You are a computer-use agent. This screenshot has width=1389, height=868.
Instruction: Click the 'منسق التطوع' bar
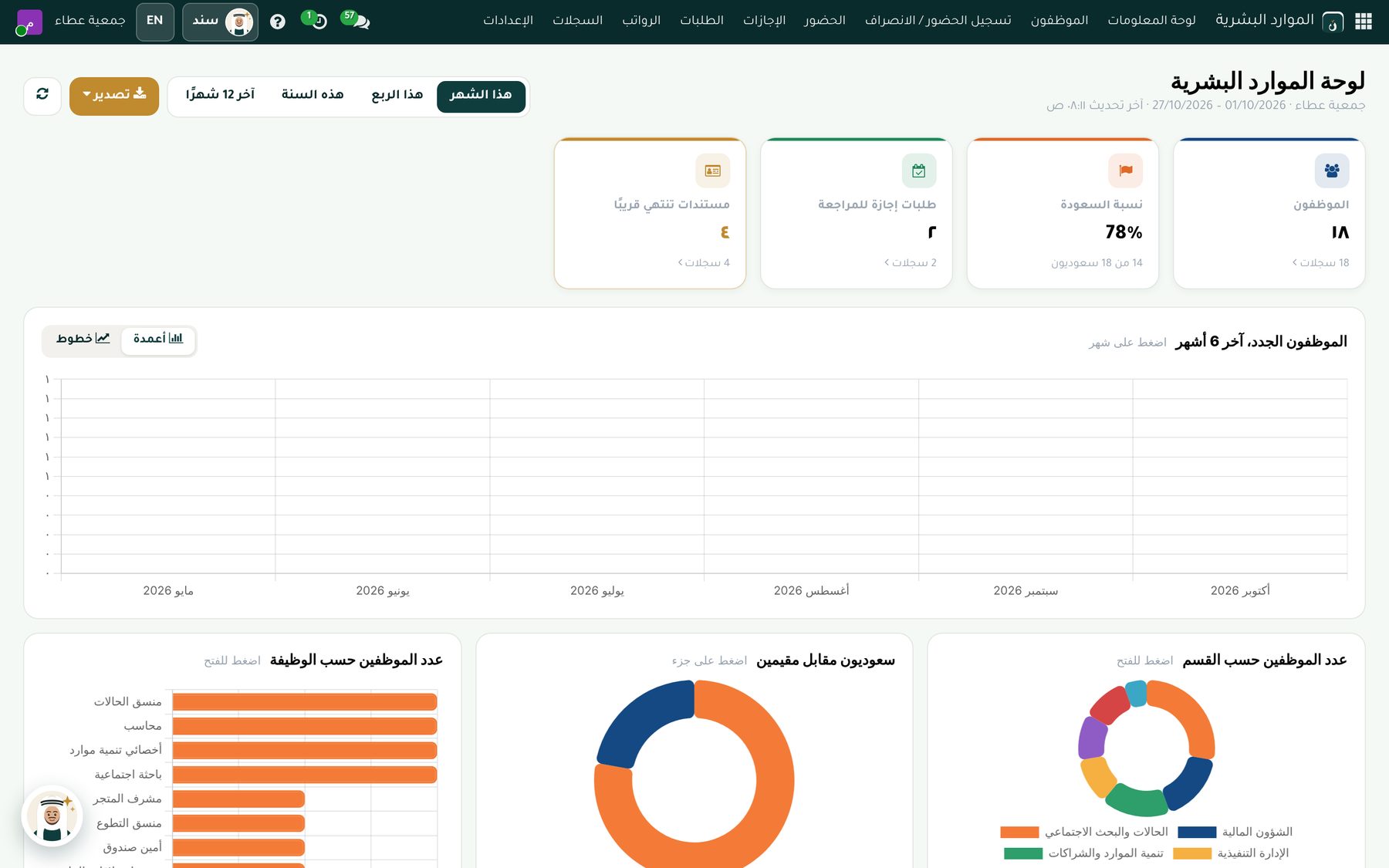click(238, 823)
